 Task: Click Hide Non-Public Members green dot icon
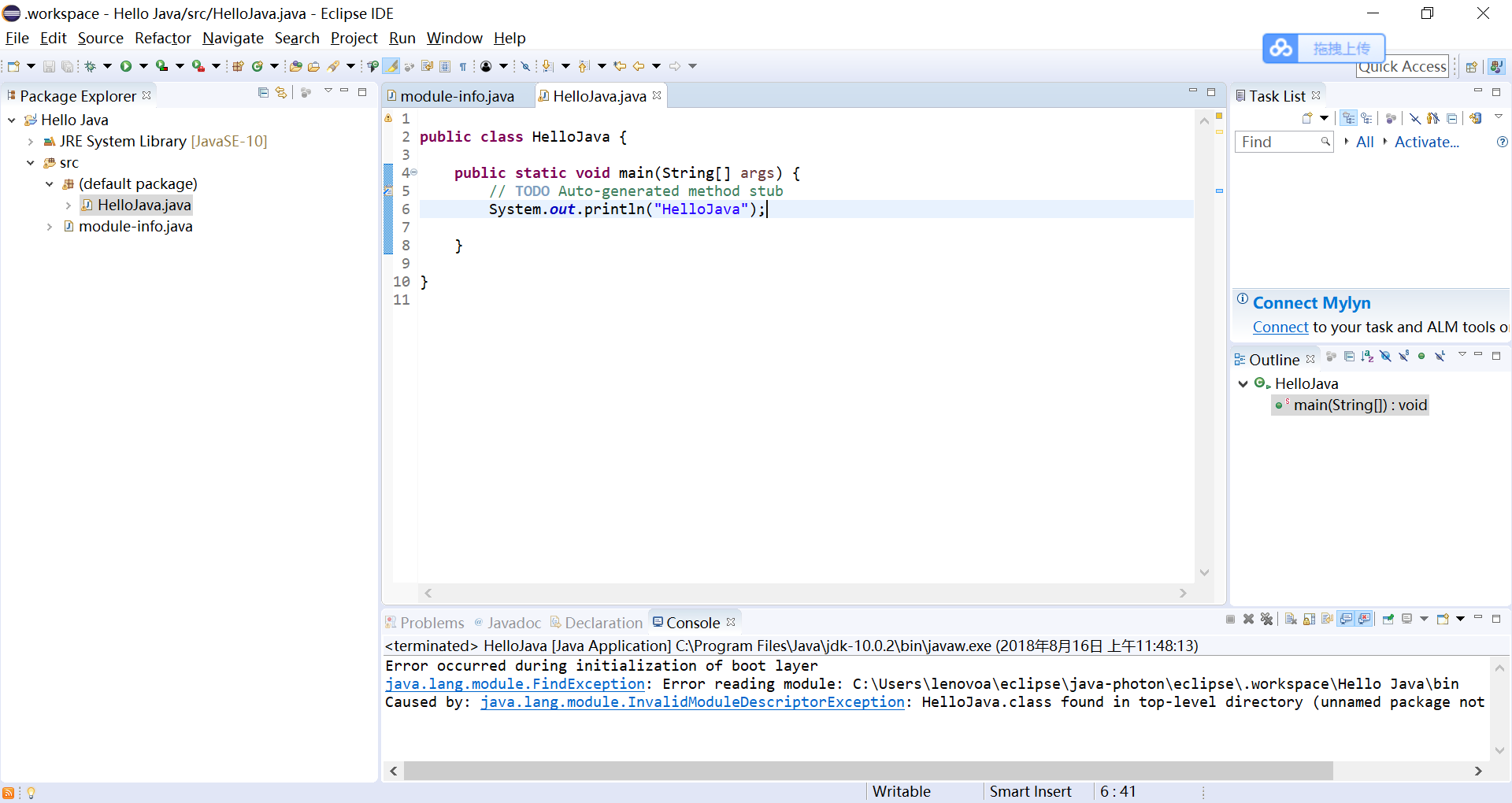(1421, 357)
